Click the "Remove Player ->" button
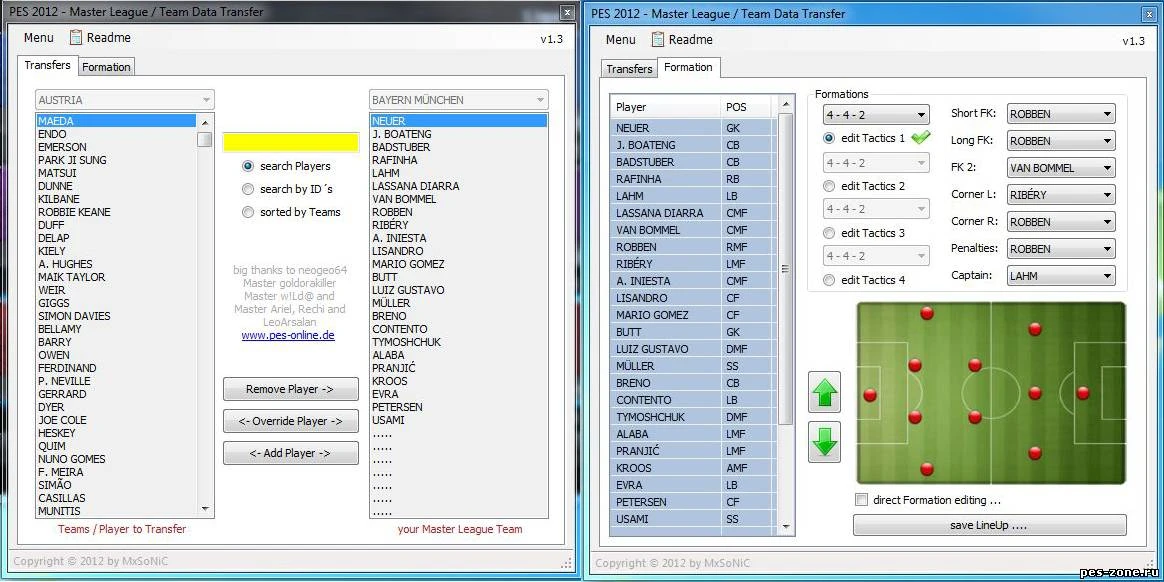This screenshot has width=1164, height=582. pyautogui.click(x=290, y=389)
